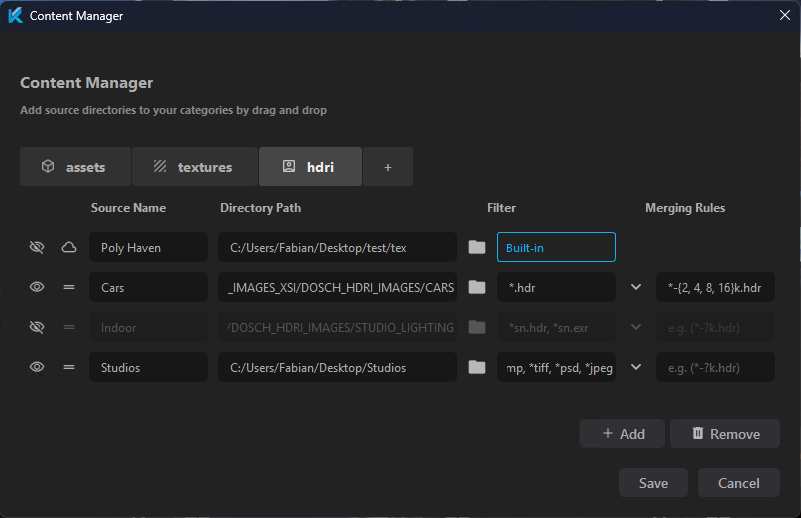The image size is (801, 518).
Task: Click the Studios merging rules field
Action: click(715, 367)
